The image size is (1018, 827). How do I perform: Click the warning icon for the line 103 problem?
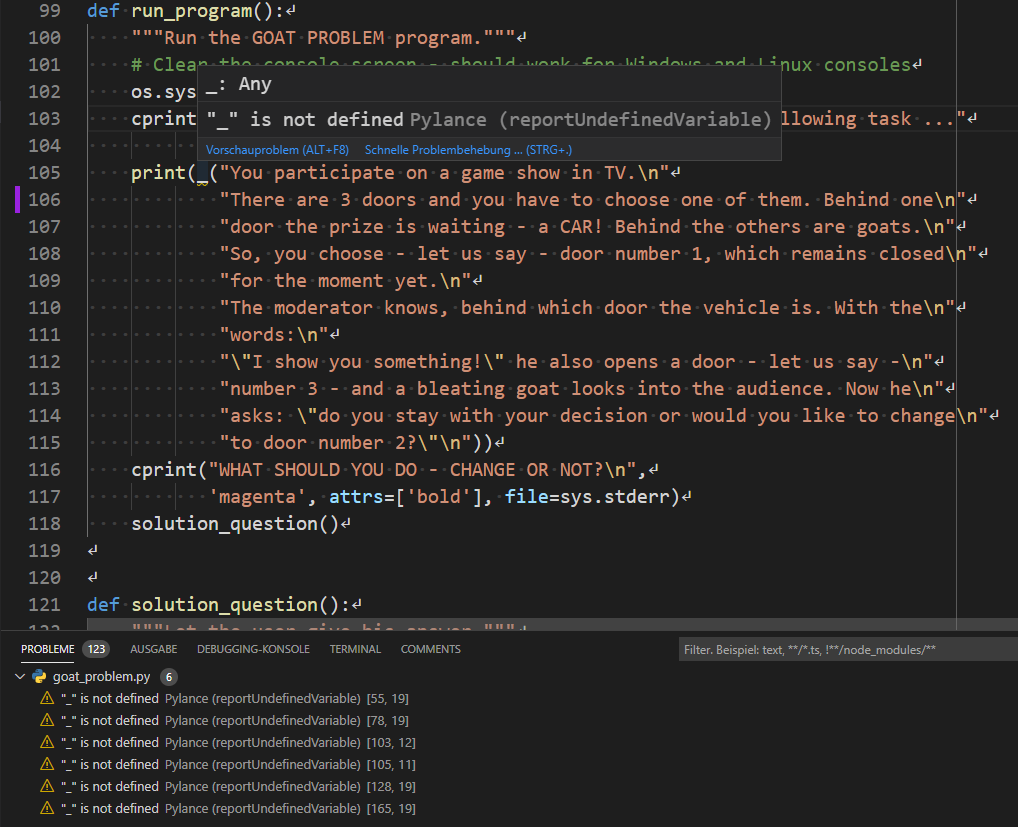(x=46, y=742)
